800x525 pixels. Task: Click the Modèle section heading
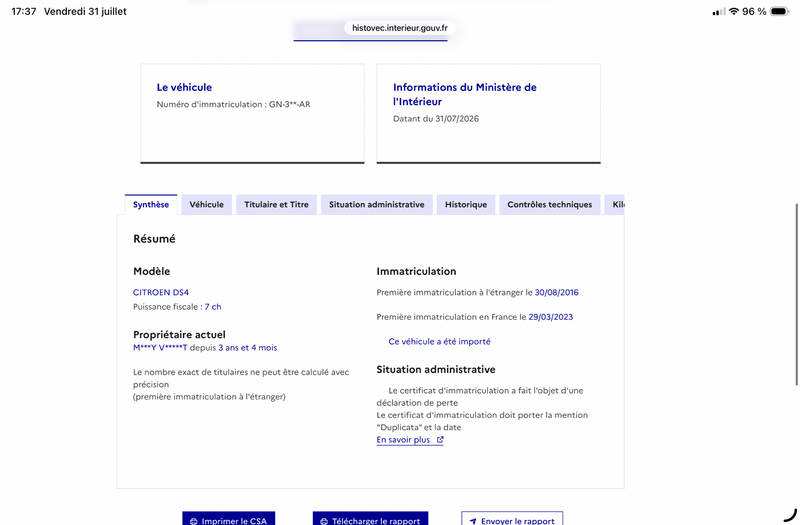coord(152,271)
